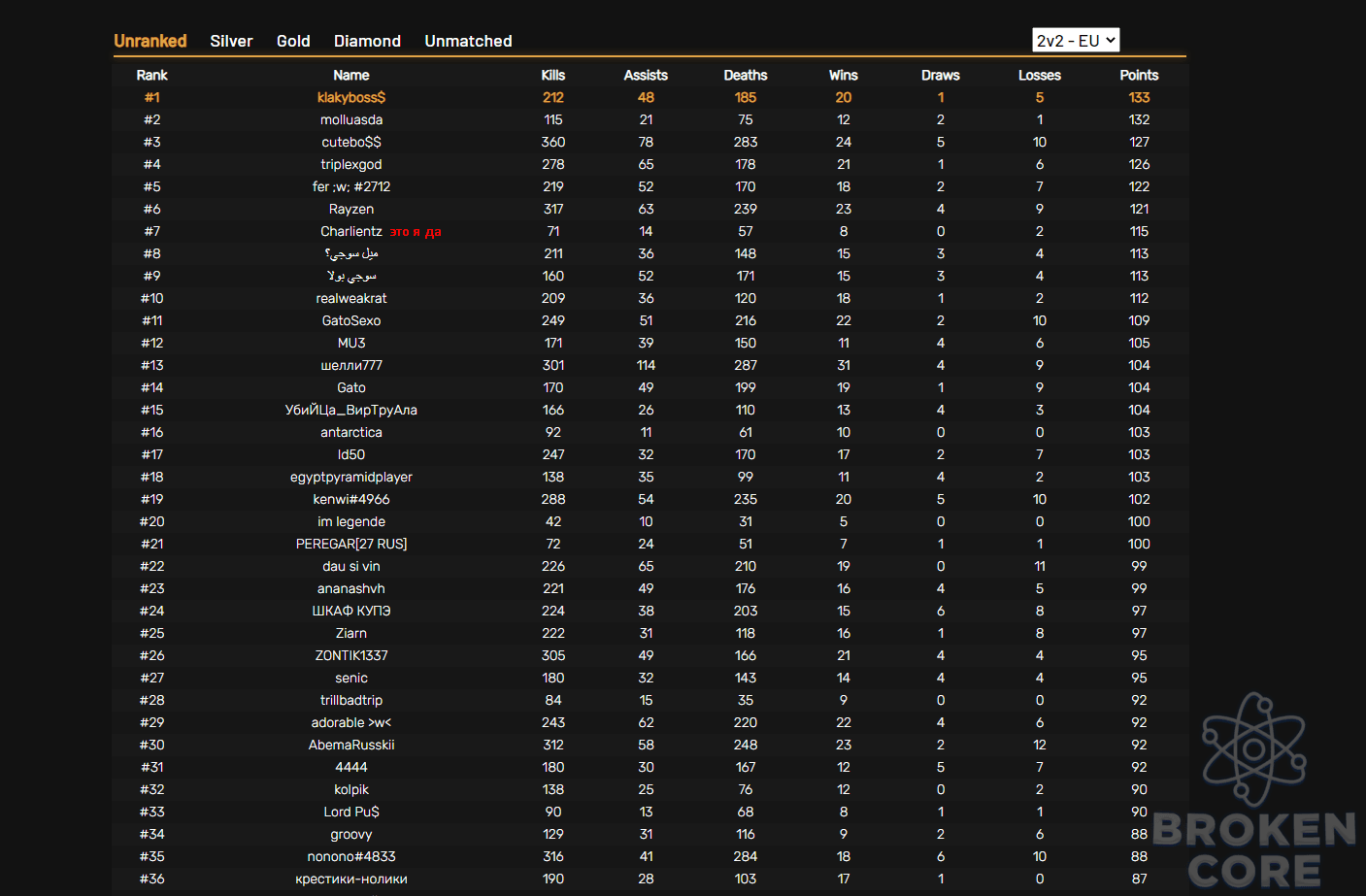Select player name triplexgod
1366x896 pixels.
click(x=351, y=164)
